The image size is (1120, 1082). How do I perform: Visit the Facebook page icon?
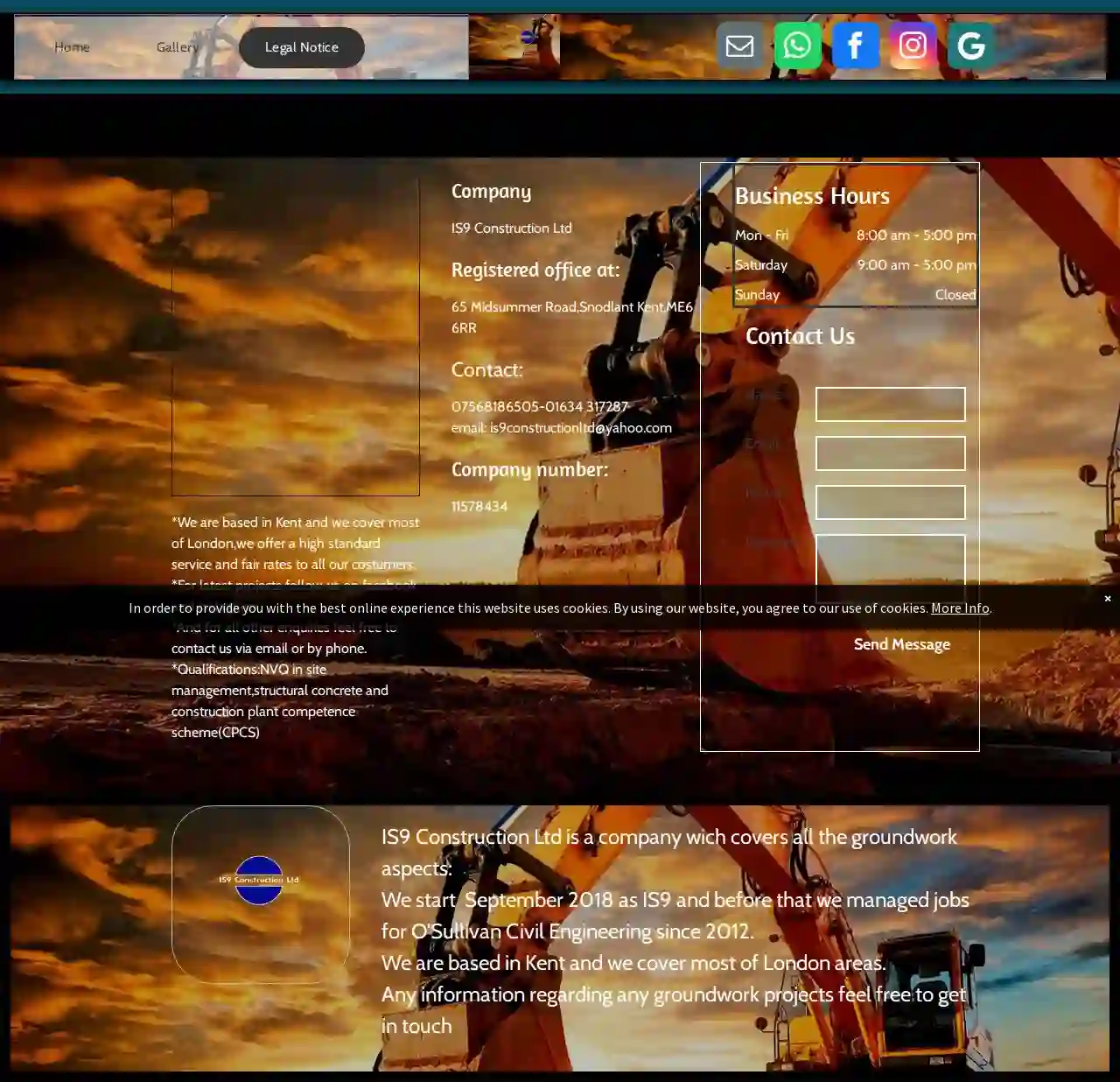point(856,46)
